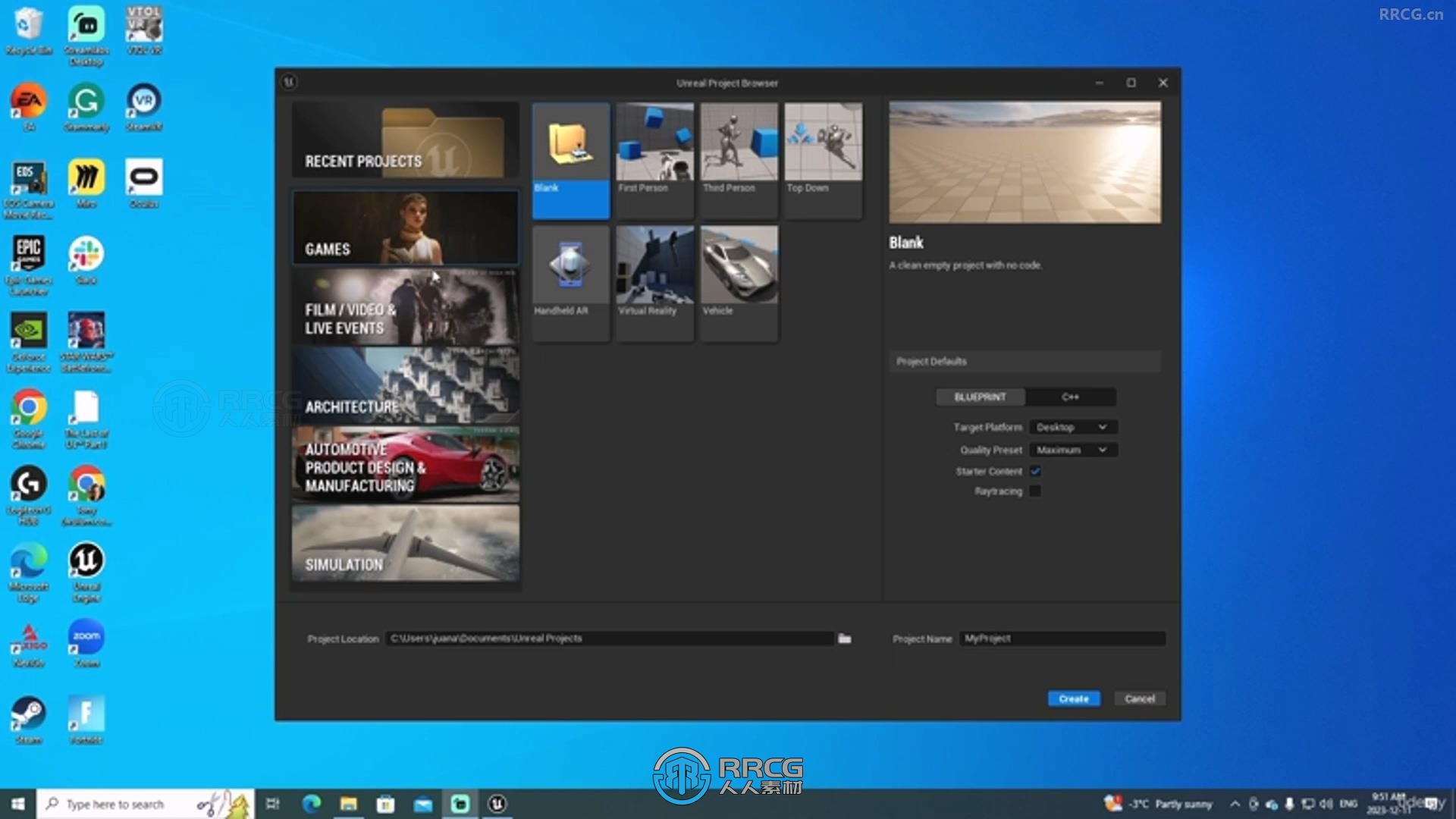The image size is (1456, 819).
Task: Open the Fortnite desktop icon
Action: 86,720
